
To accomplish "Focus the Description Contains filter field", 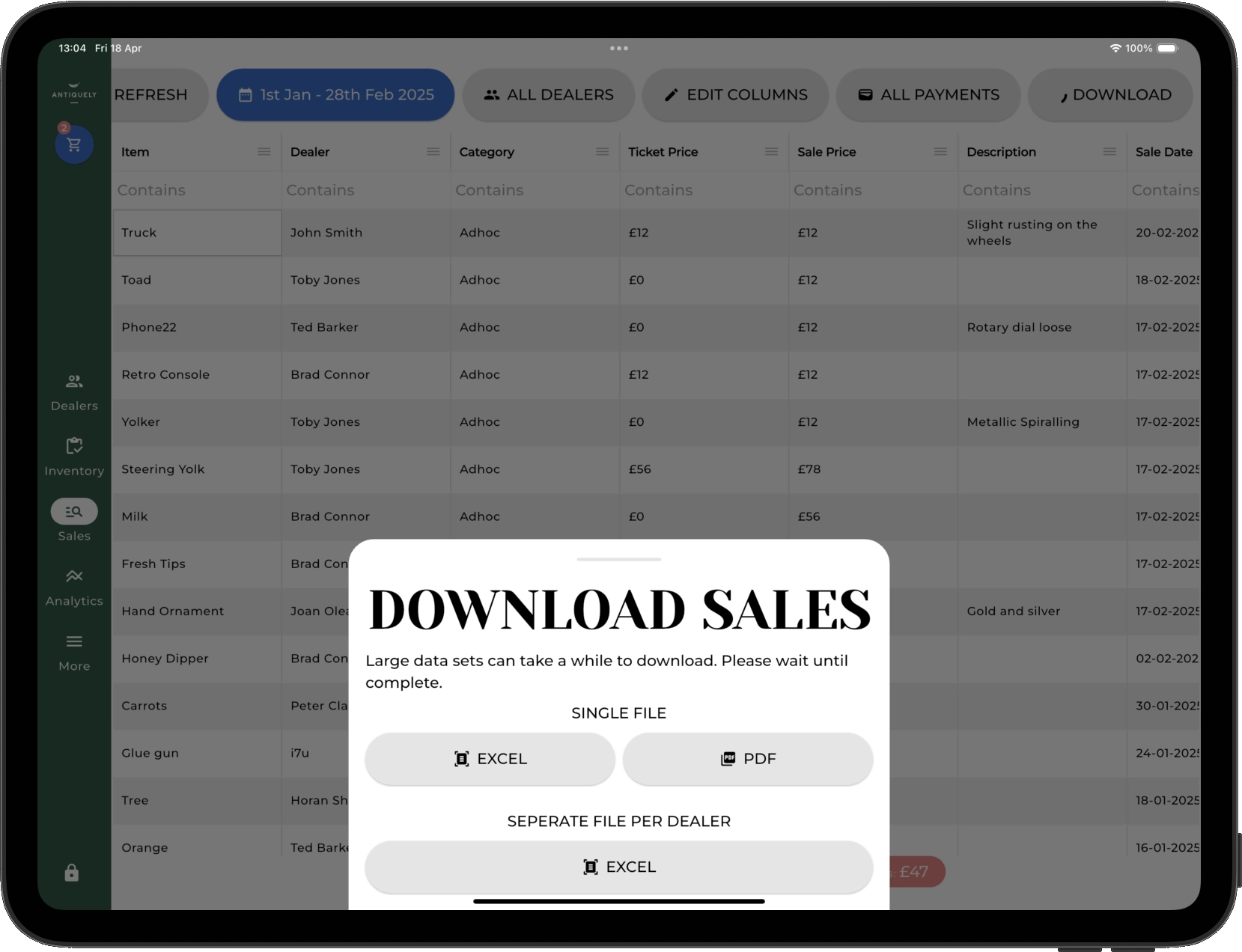I will click(1043, 190).
